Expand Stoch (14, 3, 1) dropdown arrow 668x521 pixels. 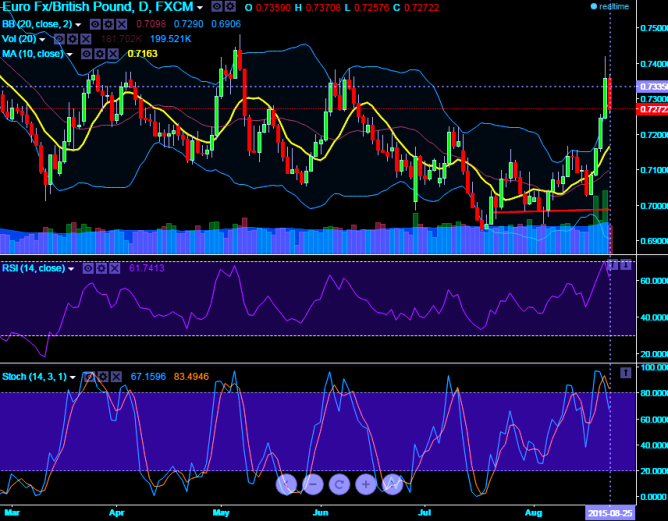pos(73,377)
